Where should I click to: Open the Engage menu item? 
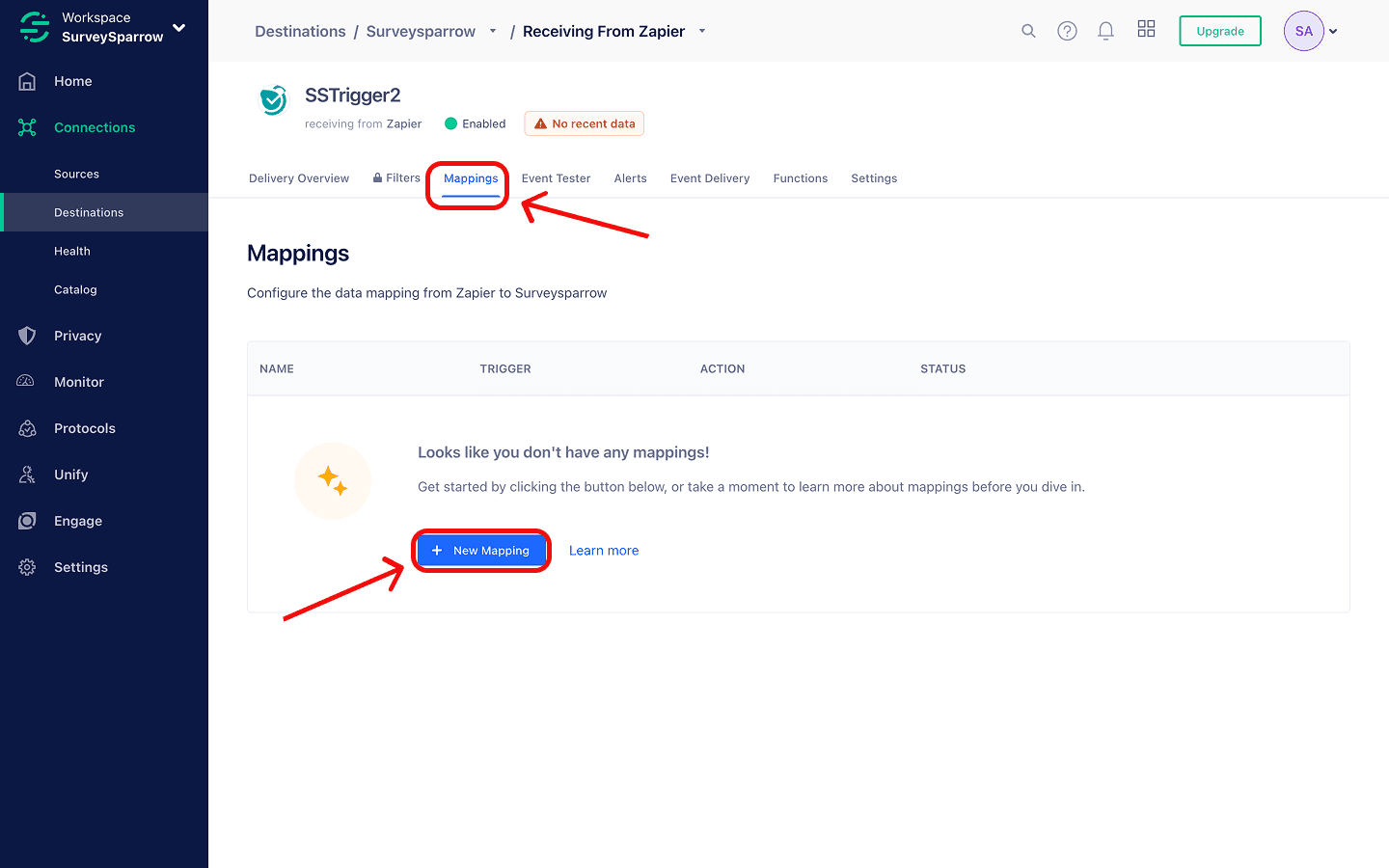(78, 521)
